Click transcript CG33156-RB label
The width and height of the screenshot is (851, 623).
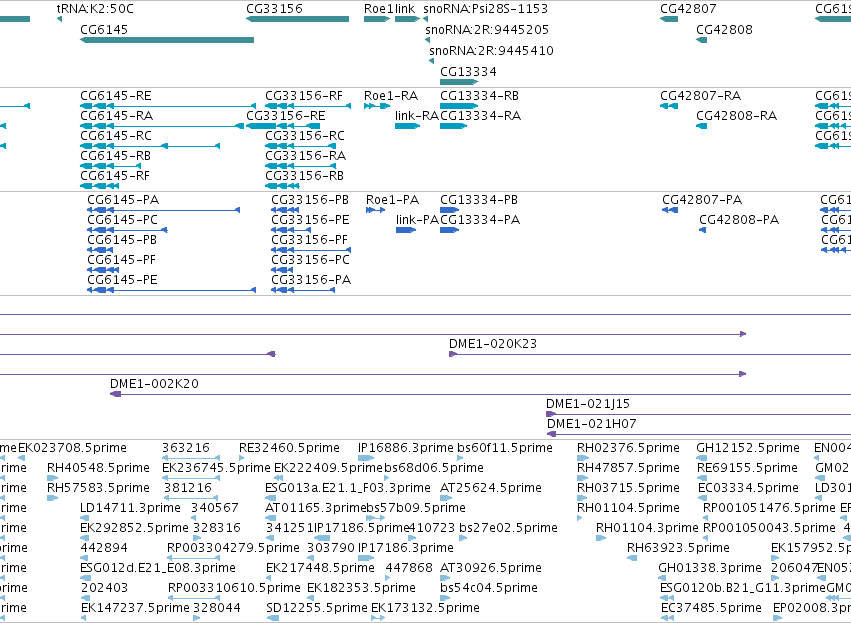pyautogui.click(x=304, y=176)
